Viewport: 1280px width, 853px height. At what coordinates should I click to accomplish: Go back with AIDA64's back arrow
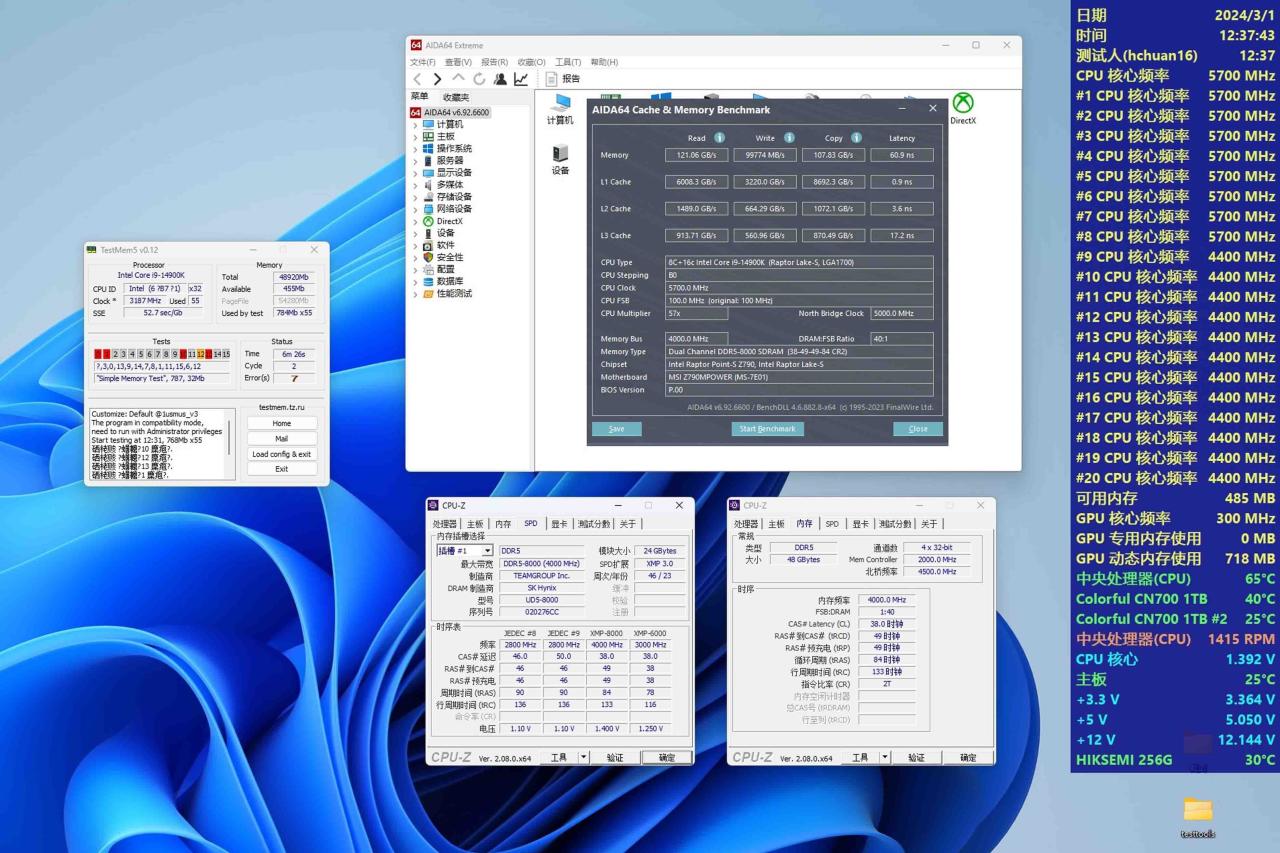click(x=417, y=79)
